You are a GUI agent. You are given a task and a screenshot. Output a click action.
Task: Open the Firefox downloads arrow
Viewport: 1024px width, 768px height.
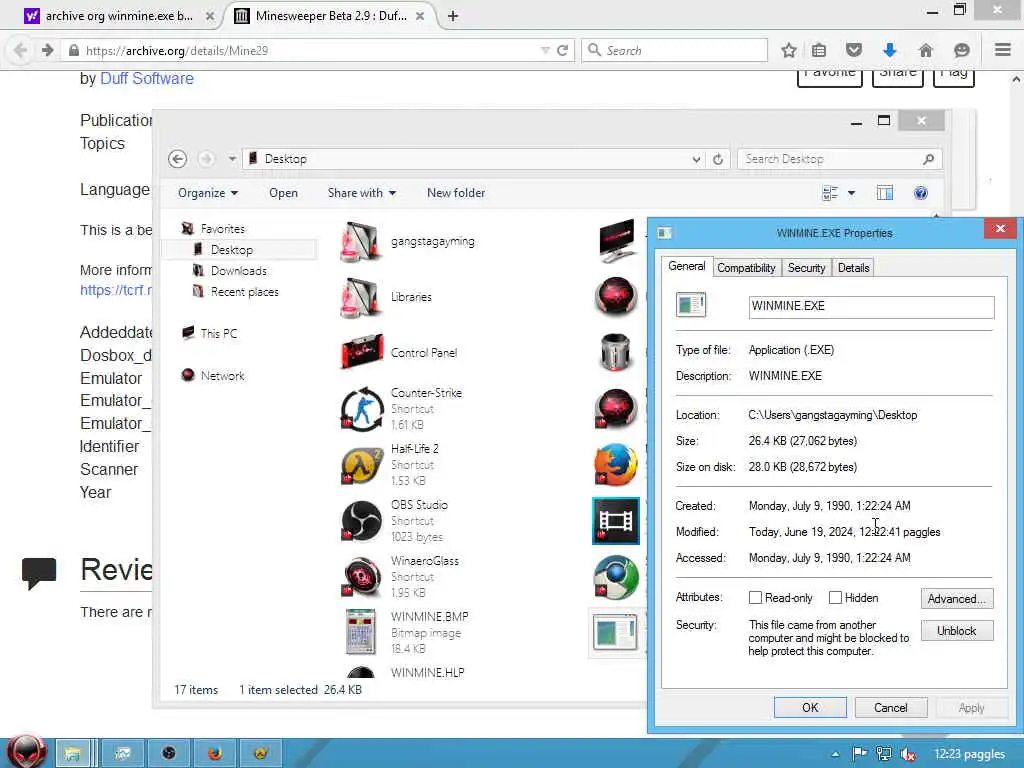[x=889, y=50]
